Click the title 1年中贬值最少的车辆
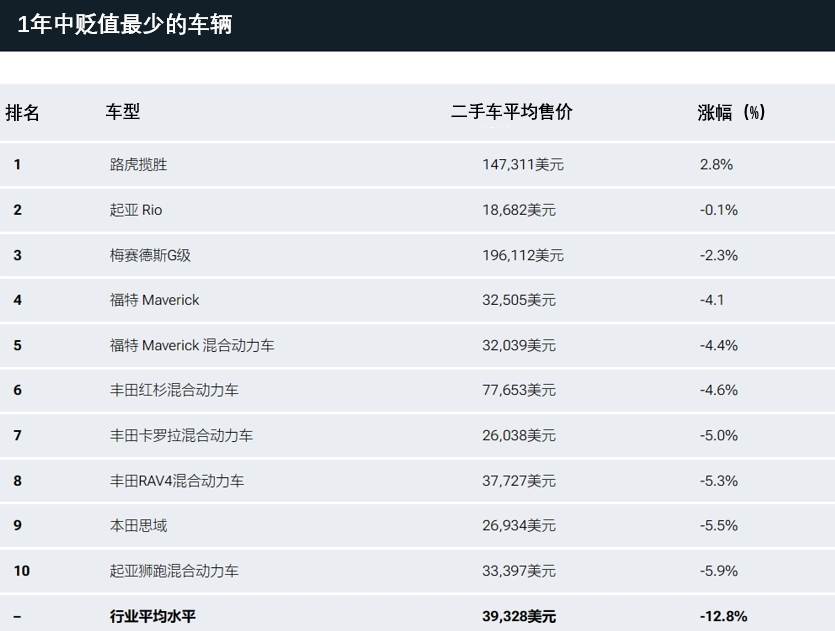This screenshot has width=835, height=631. (x=125, y=24)
